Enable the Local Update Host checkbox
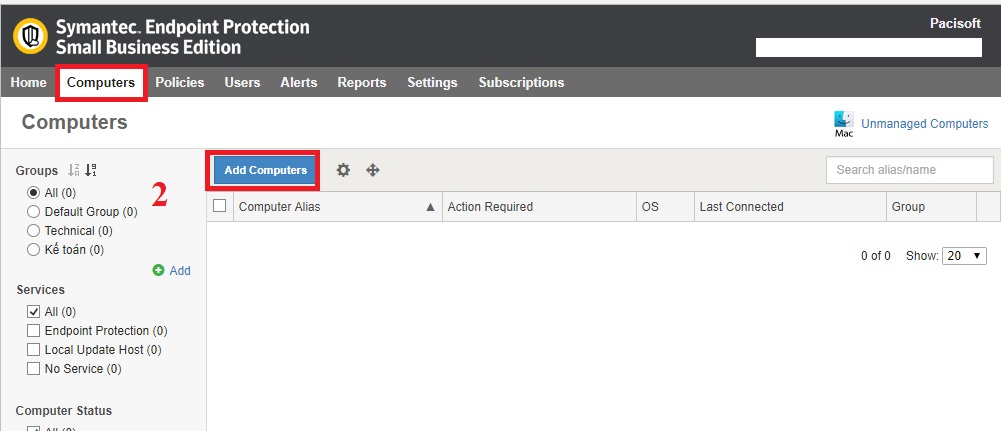 click(33, 350)
